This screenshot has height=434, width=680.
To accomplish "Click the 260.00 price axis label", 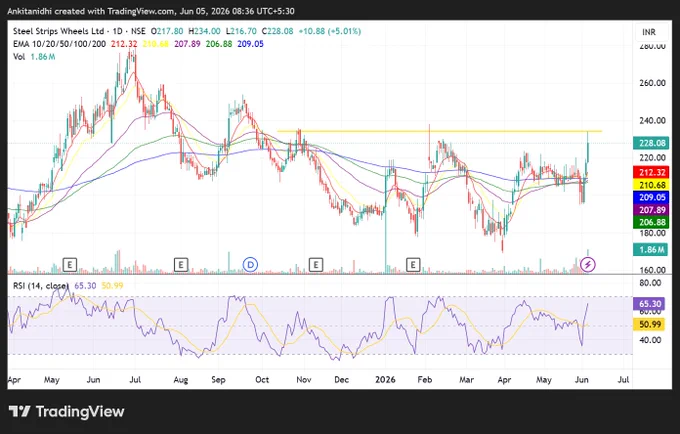I will [x=652, y=83].
